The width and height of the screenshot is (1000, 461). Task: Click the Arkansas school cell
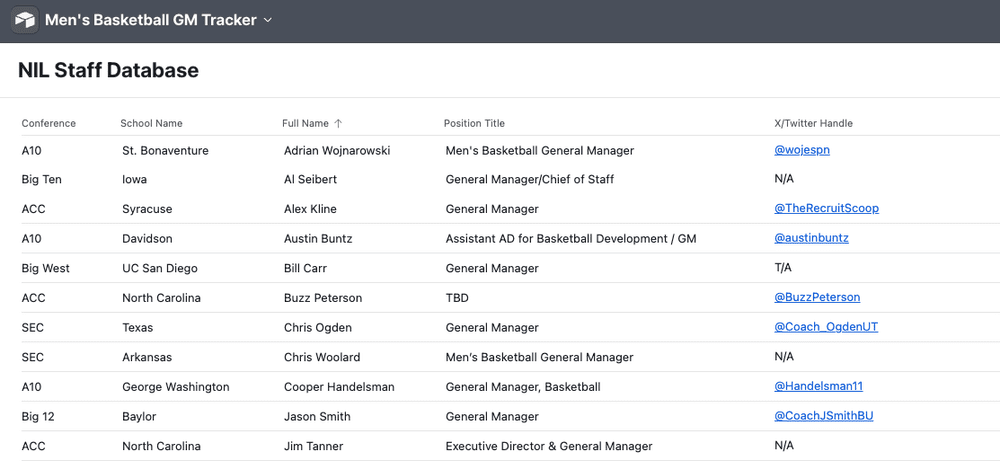(x=147, y=357)
